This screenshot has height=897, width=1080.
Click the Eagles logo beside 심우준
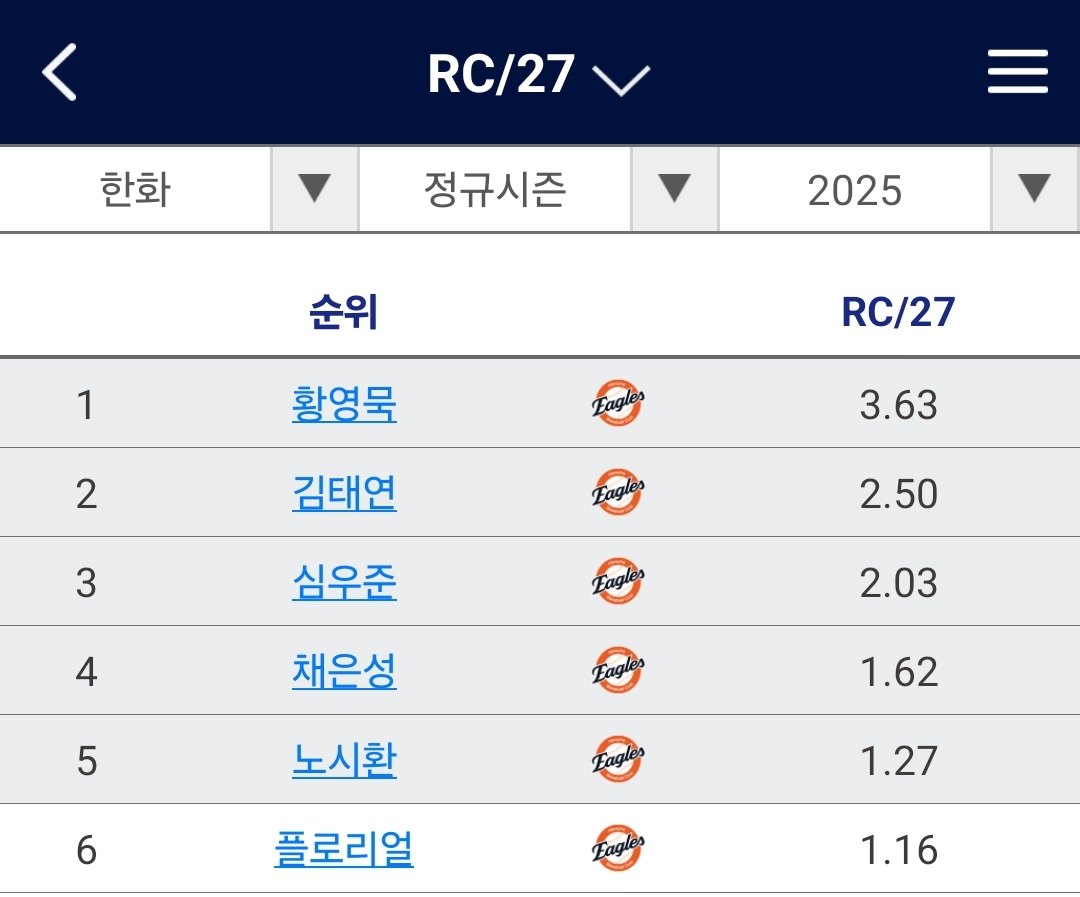click(618, 581)
